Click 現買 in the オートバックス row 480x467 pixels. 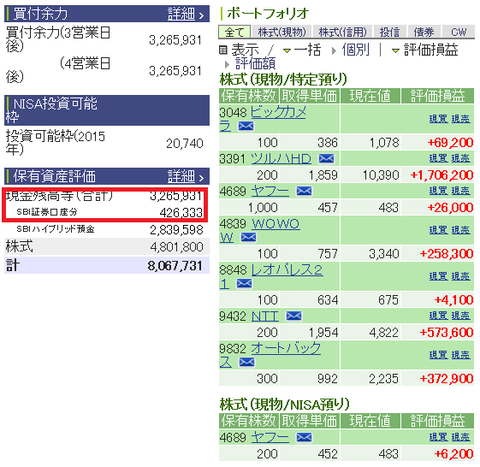439,355
